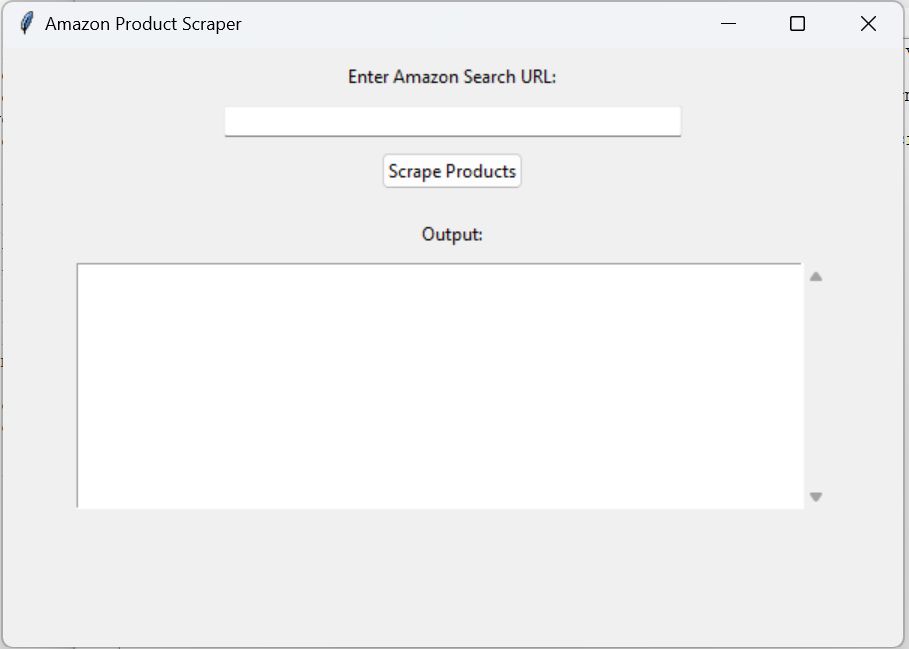The width and height of the screenshot is (909, 649).
Task: Click the Tk feather icon in title bar
Action: [26, 24]
